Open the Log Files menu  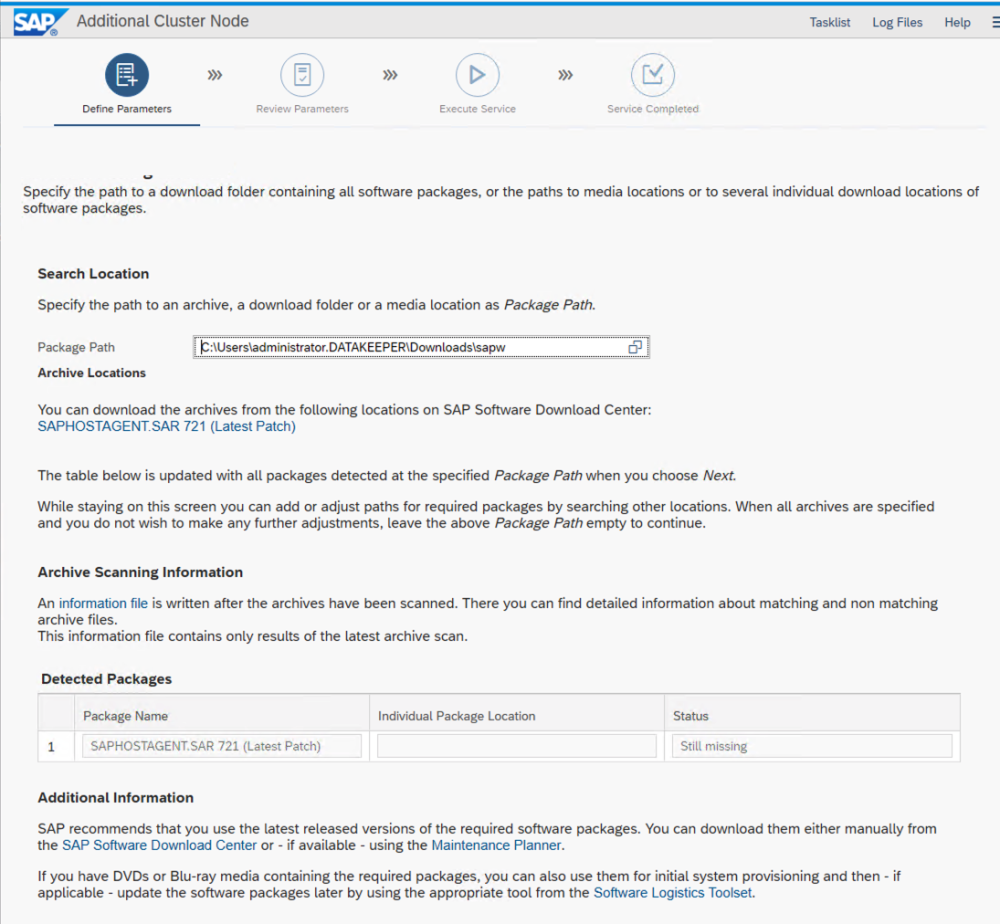pyautogui.click(x=897, y=22)
